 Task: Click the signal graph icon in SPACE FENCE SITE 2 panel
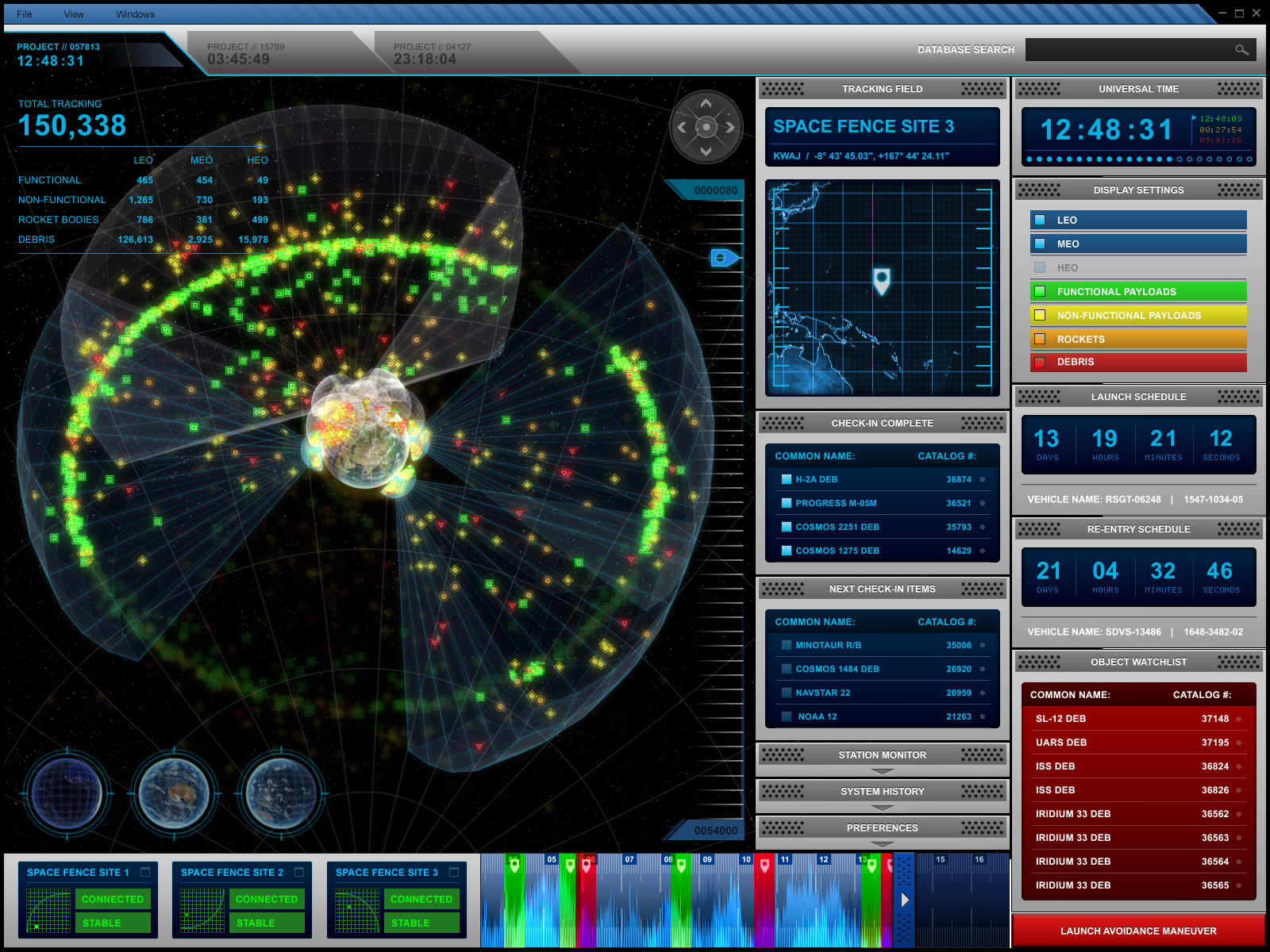pos(201,909)
